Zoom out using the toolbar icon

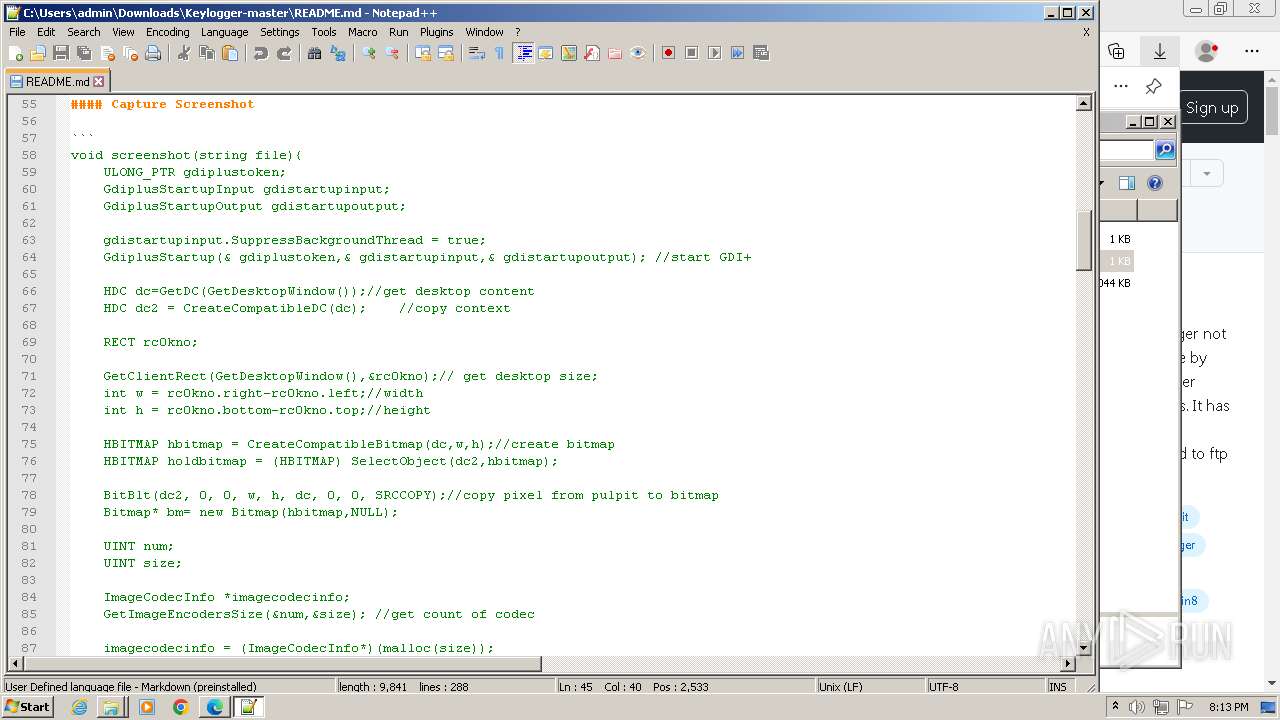[x=392, y=53]
